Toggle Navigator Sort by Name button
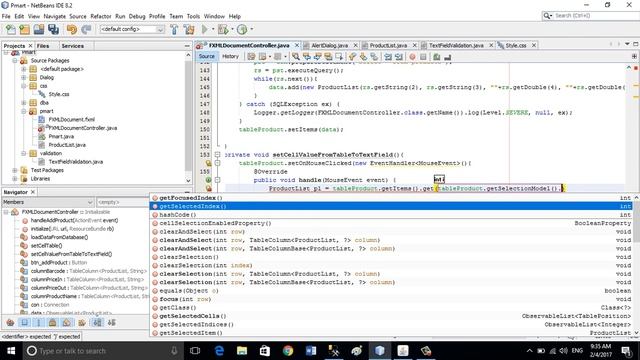The height and width of the screenshot is (360, 640). [97, 322]
